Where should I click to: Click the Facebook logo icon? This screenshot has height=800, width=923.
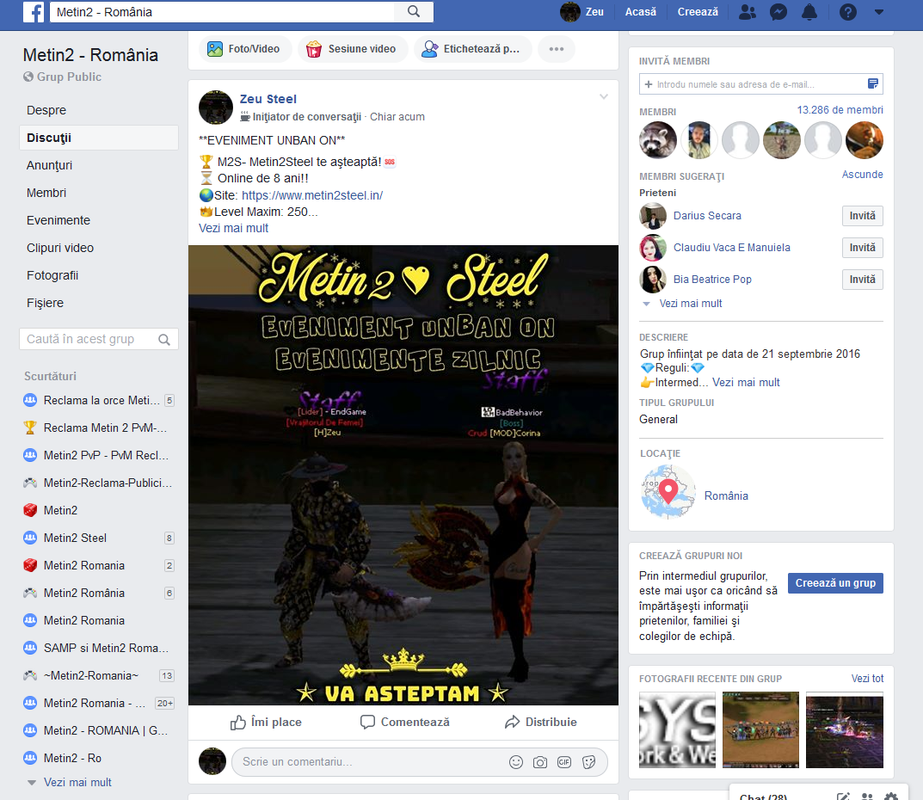[x=34, y=12]
